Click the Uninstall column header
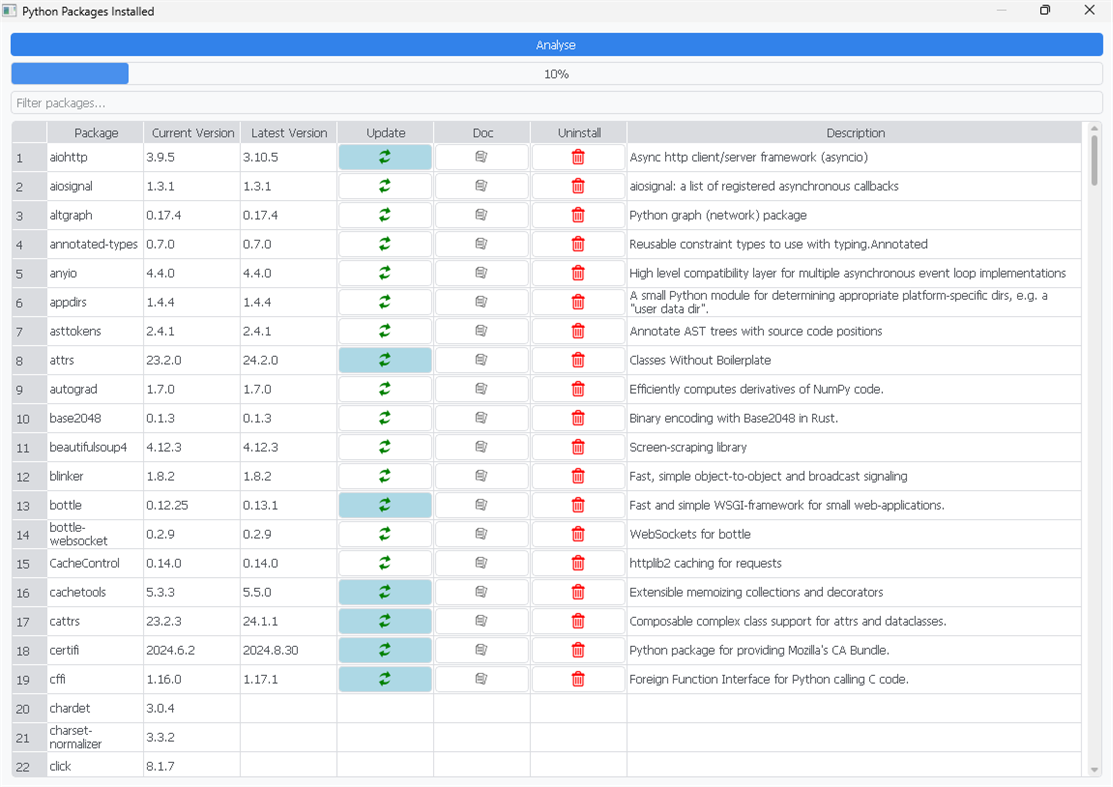This screenshot has height=787, width=1113. (x=578, y=133)
